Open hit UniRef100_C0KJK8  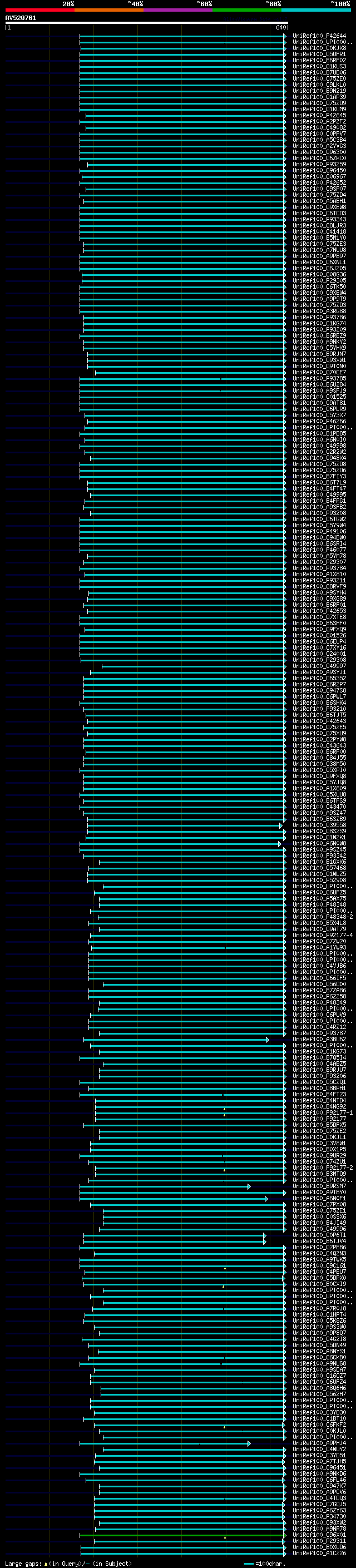tap(319, 48)
